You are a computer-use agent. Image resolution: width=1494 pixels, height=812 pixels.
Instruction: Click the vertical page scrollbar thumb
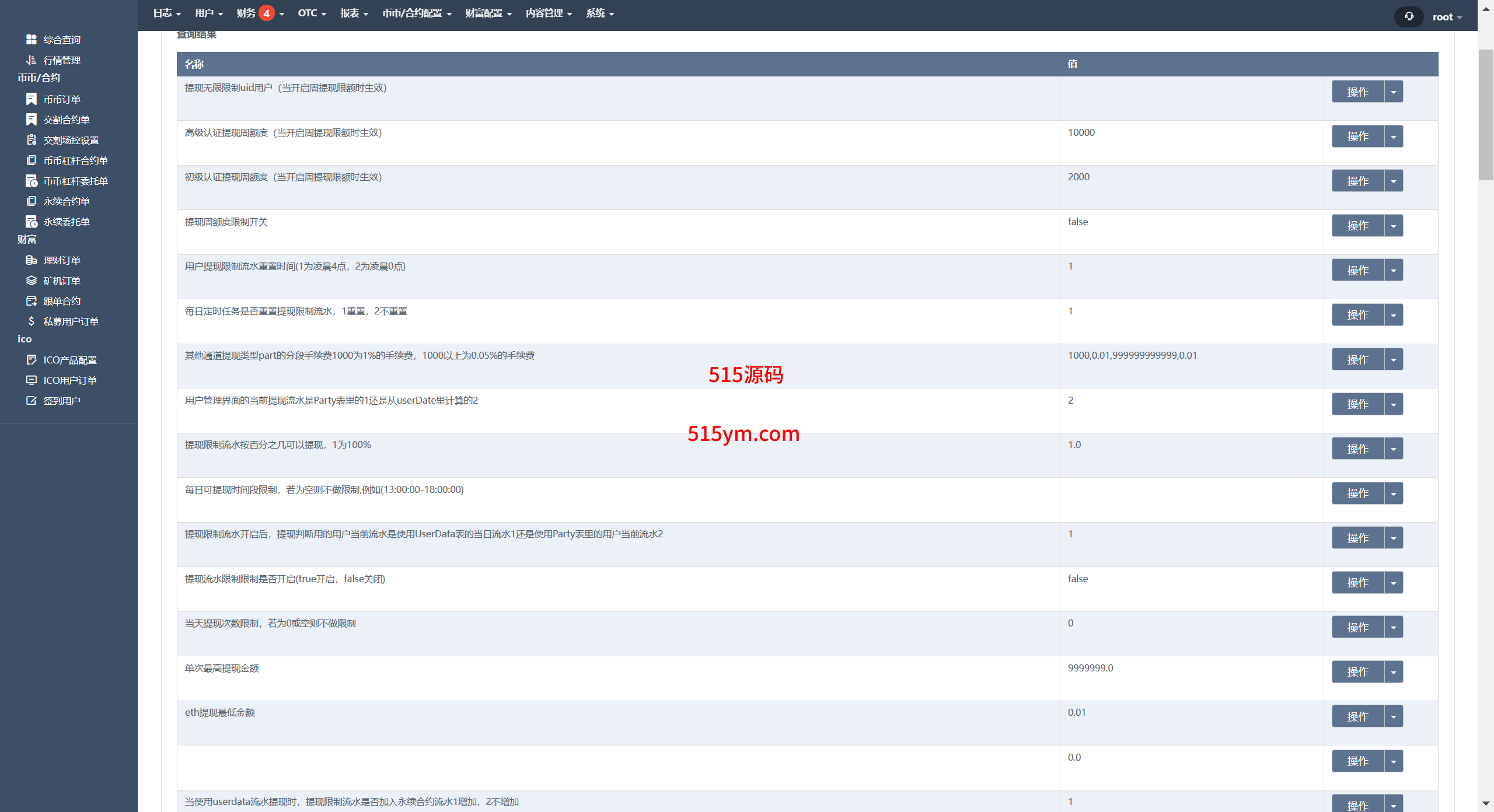tap(1485, 114)
